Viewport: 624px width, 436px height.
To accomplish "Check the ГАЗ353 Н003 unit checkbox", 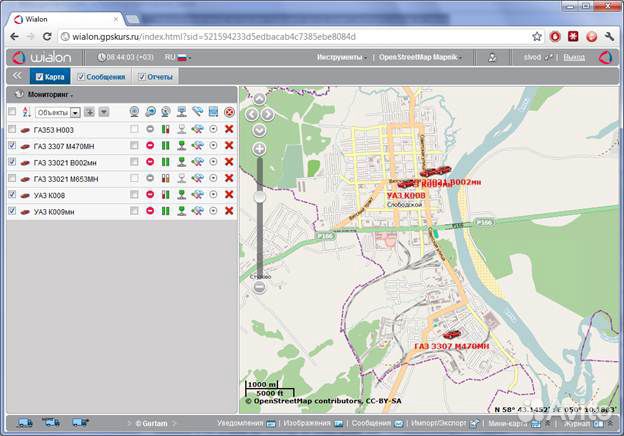I will (12, 130).
